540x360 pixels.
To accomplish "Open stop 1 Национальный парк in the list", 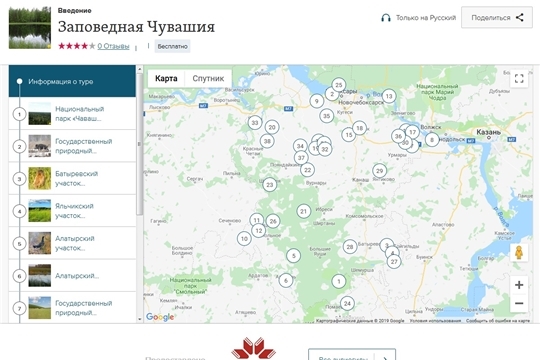I will pyautogui.click(x=72, y=114).
